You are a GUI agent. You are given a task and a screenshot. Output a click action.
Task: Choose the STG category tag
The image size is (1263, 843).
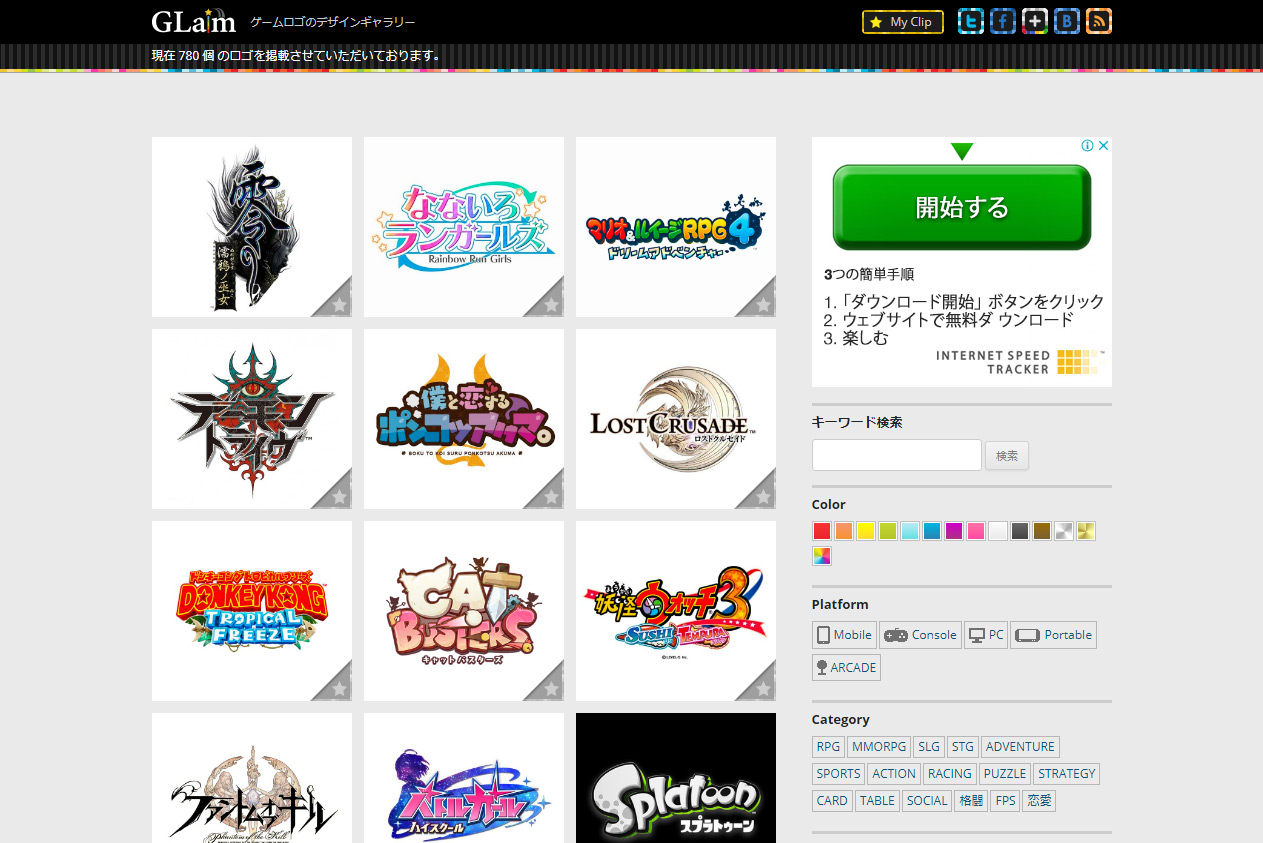click(x=963, y=746)
